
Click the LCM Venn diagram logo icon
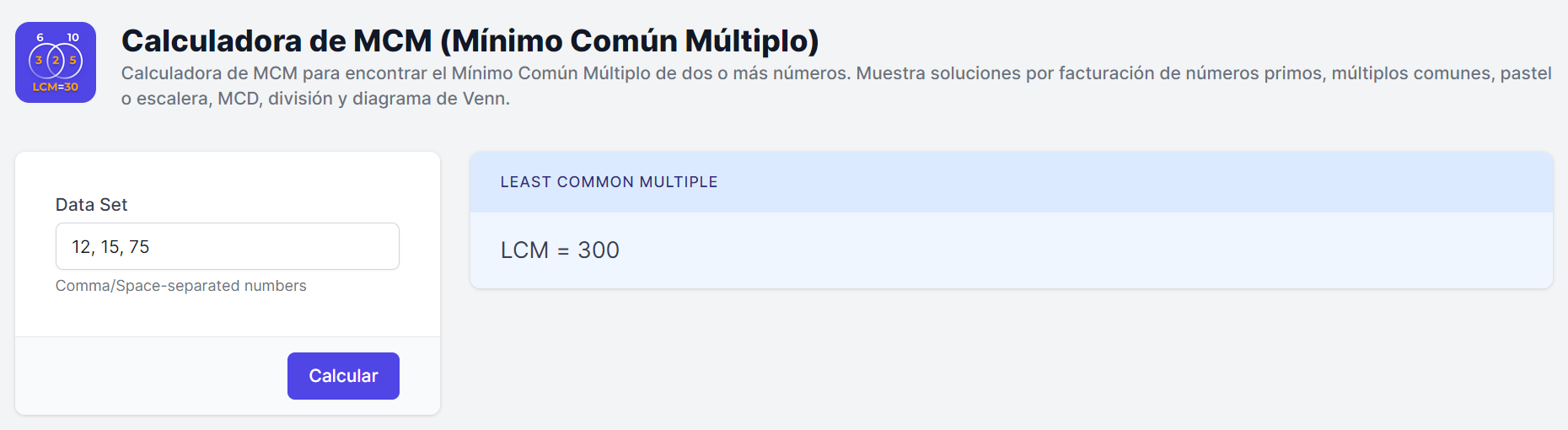pos(56,62)
